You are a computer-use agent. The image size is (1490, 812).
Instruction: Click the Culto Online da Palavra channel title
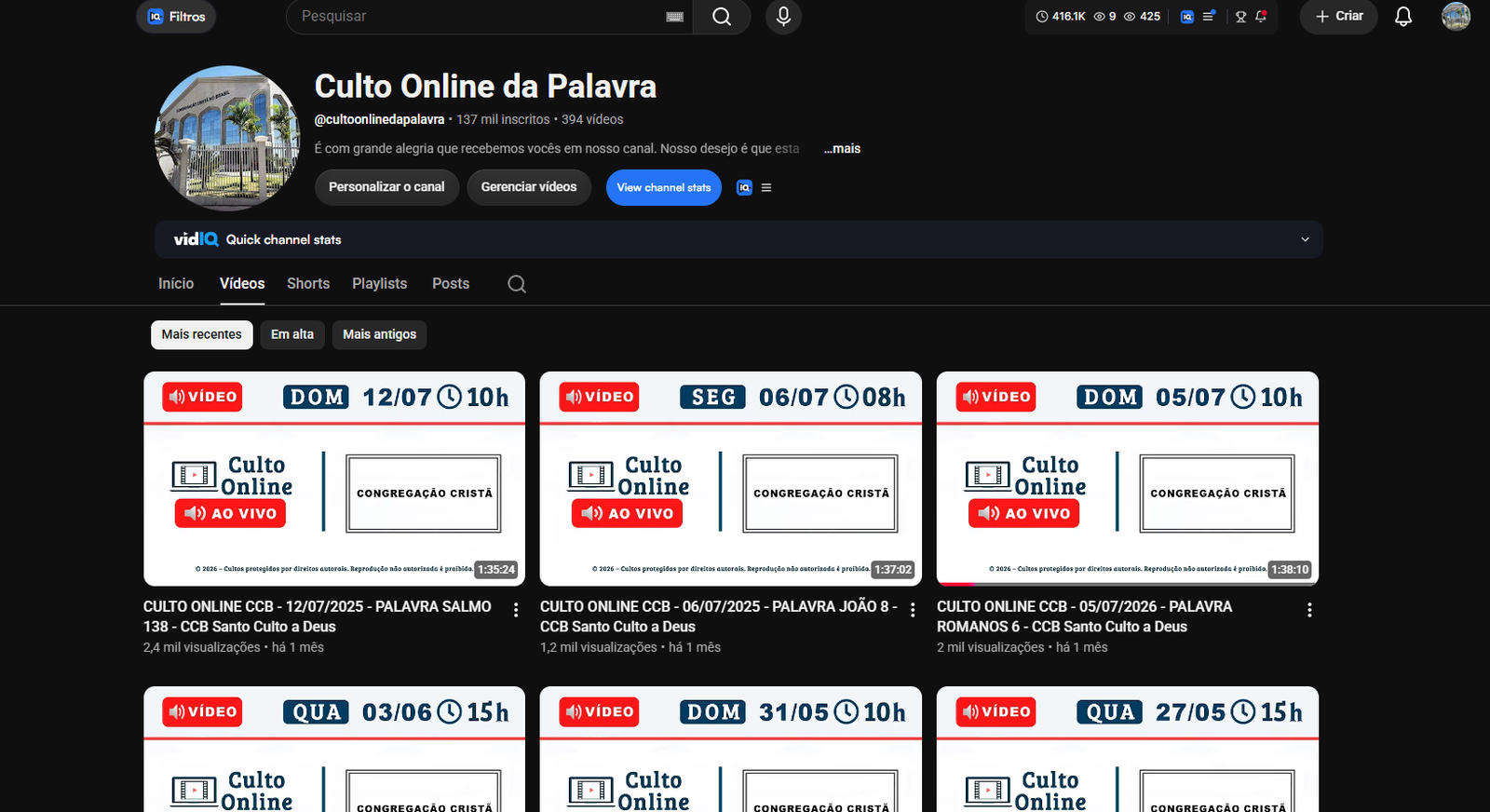tap(485, 87)
